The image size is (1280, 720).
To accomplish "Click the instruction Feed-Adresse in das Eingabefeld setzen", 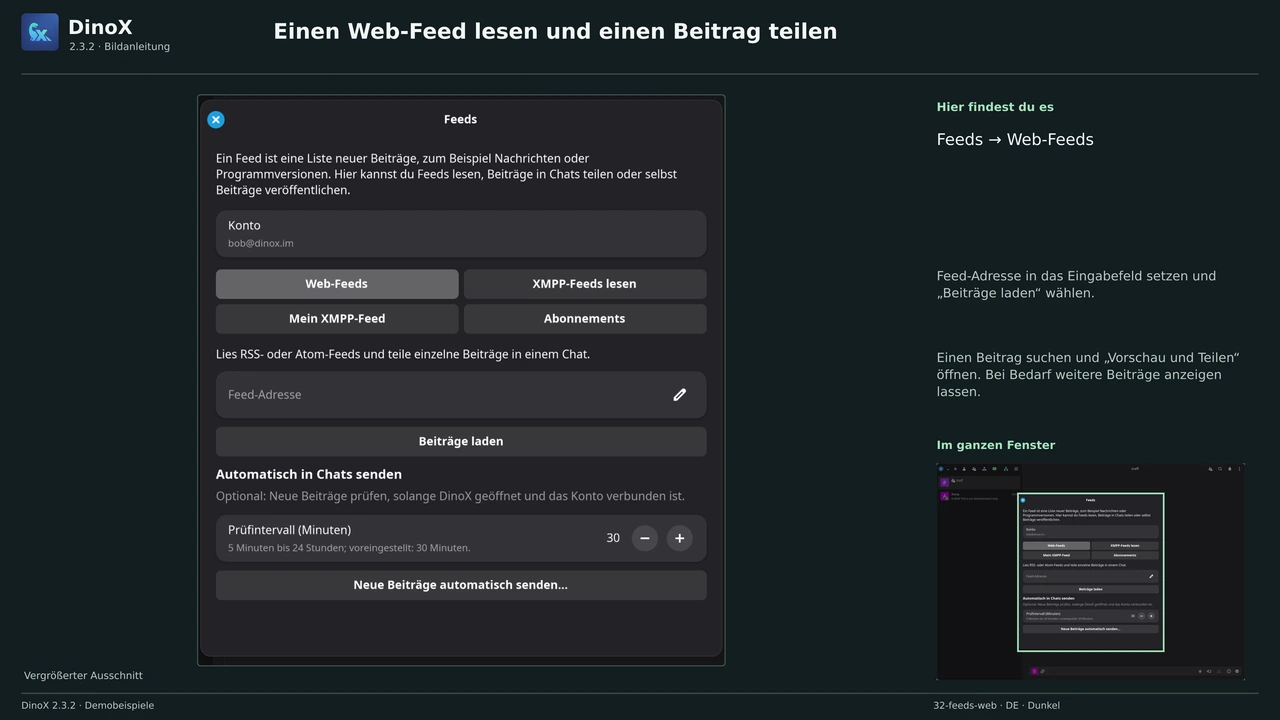I will coord(1077,285).
